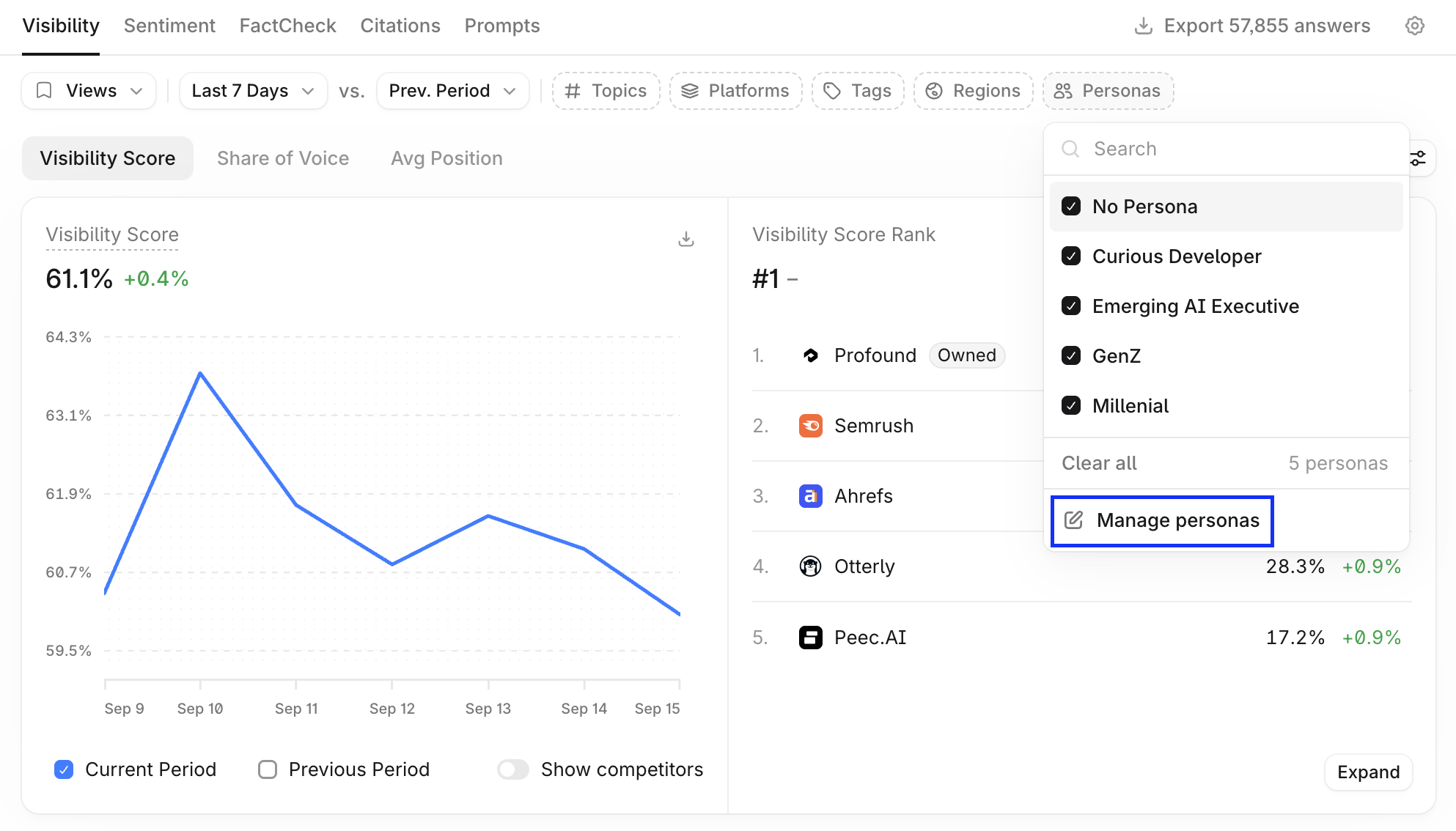Select the Share of Voice tab
1456x831 pixels.
pyautogui.click(x=283, y=158)
